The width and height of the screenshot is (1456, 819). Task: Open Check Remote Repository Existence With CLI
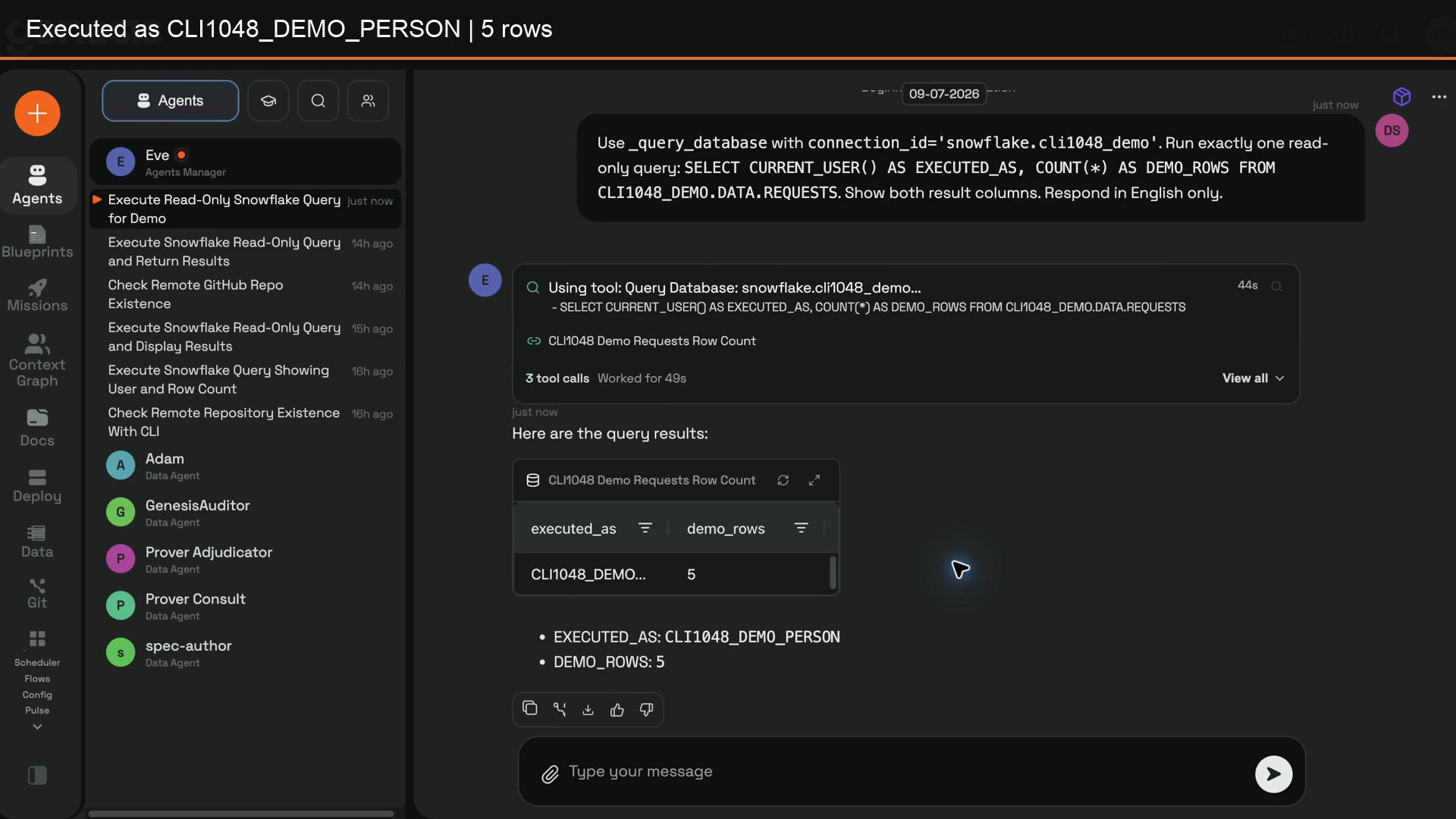click(246, 422)
